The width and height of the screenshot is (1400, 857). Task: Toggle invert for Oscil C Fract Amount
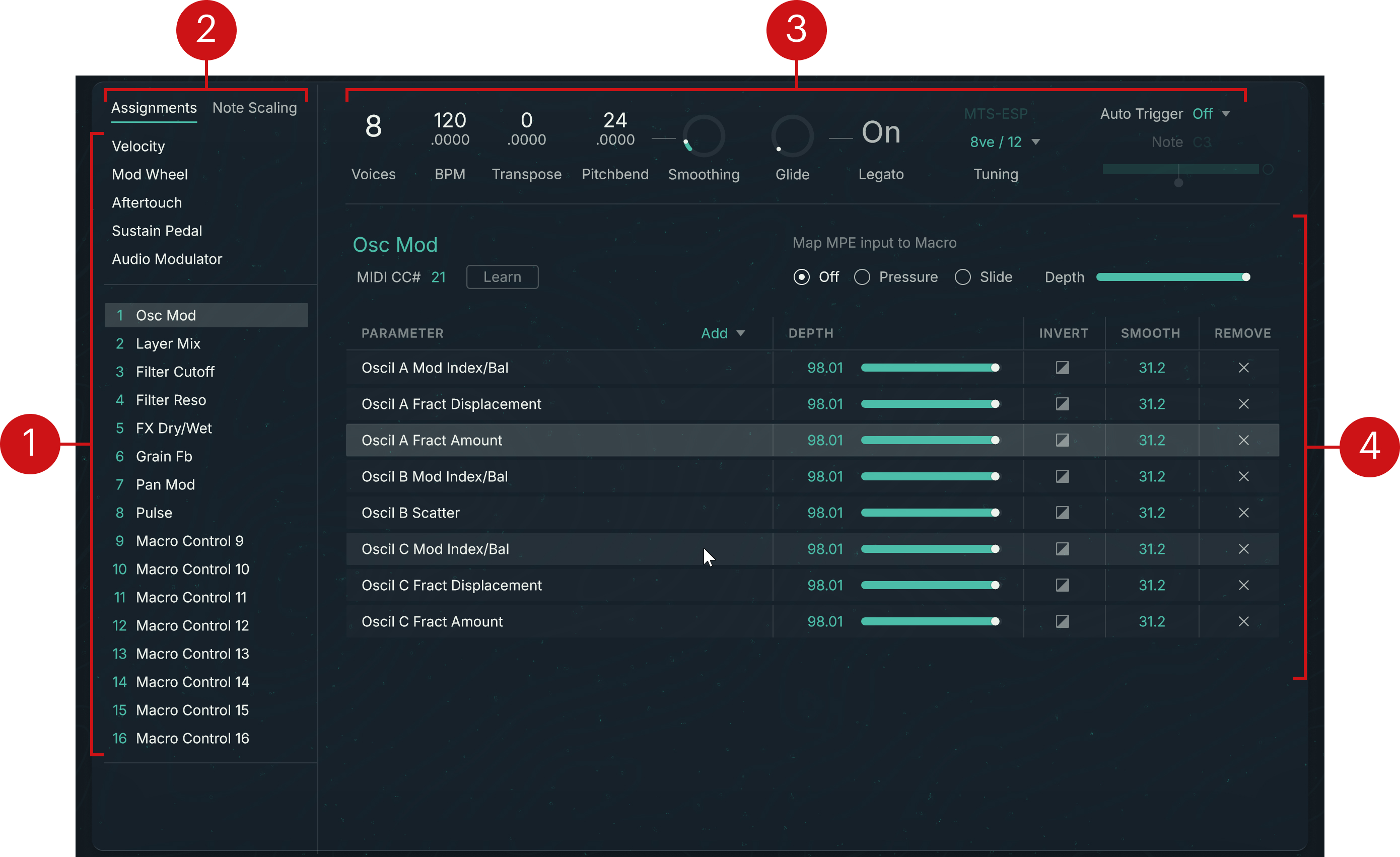click(x=1062, y=621)
